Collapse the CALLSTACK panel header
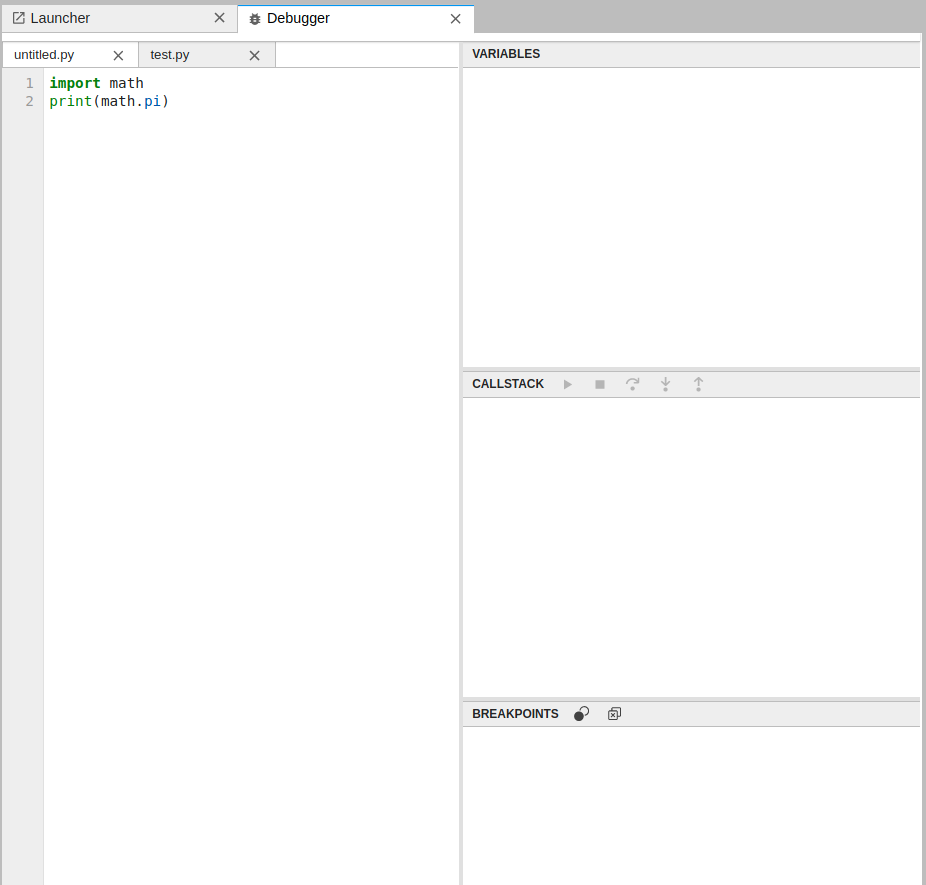This screenshot has width=926, height=885. tap(508, 384)
